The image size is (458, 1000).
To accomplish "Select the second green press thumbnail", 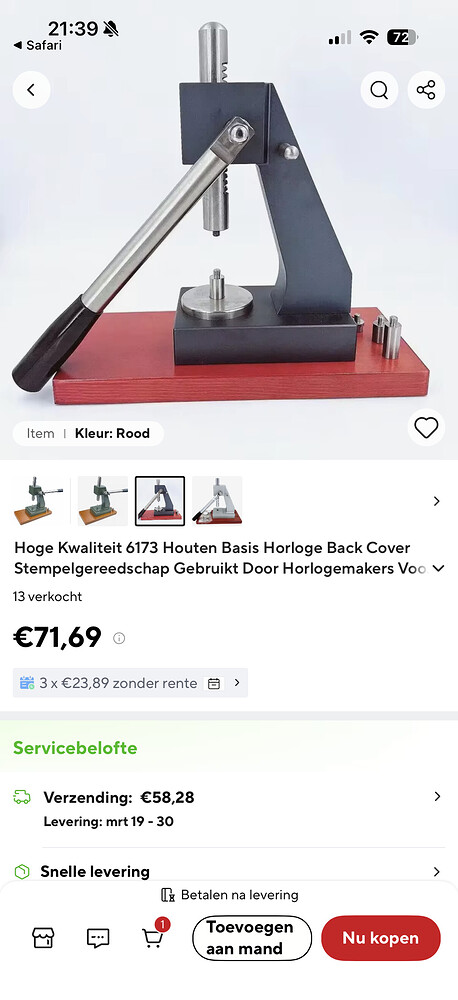I will click(103, 501).
